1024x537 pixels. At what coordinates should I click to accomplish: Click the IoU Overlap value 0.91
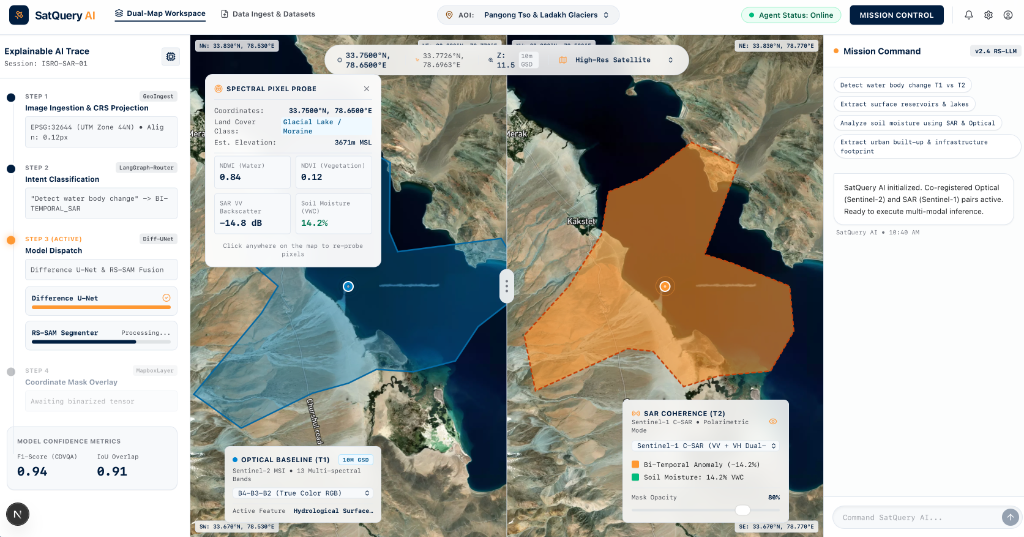point(112,472)
